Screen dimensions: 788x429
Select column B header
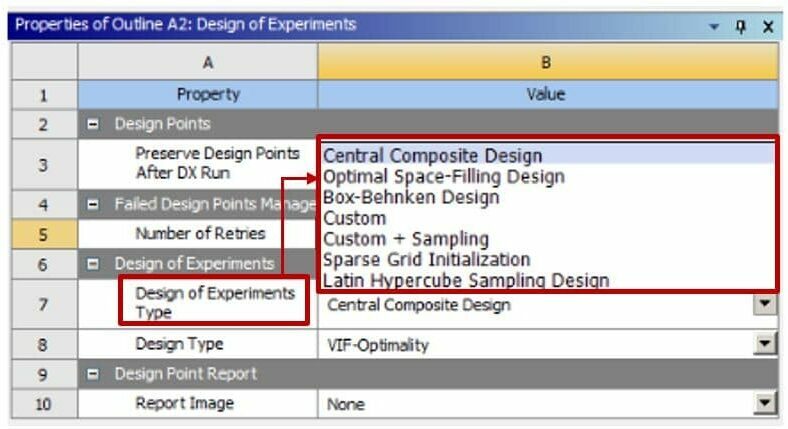(546, 63)
